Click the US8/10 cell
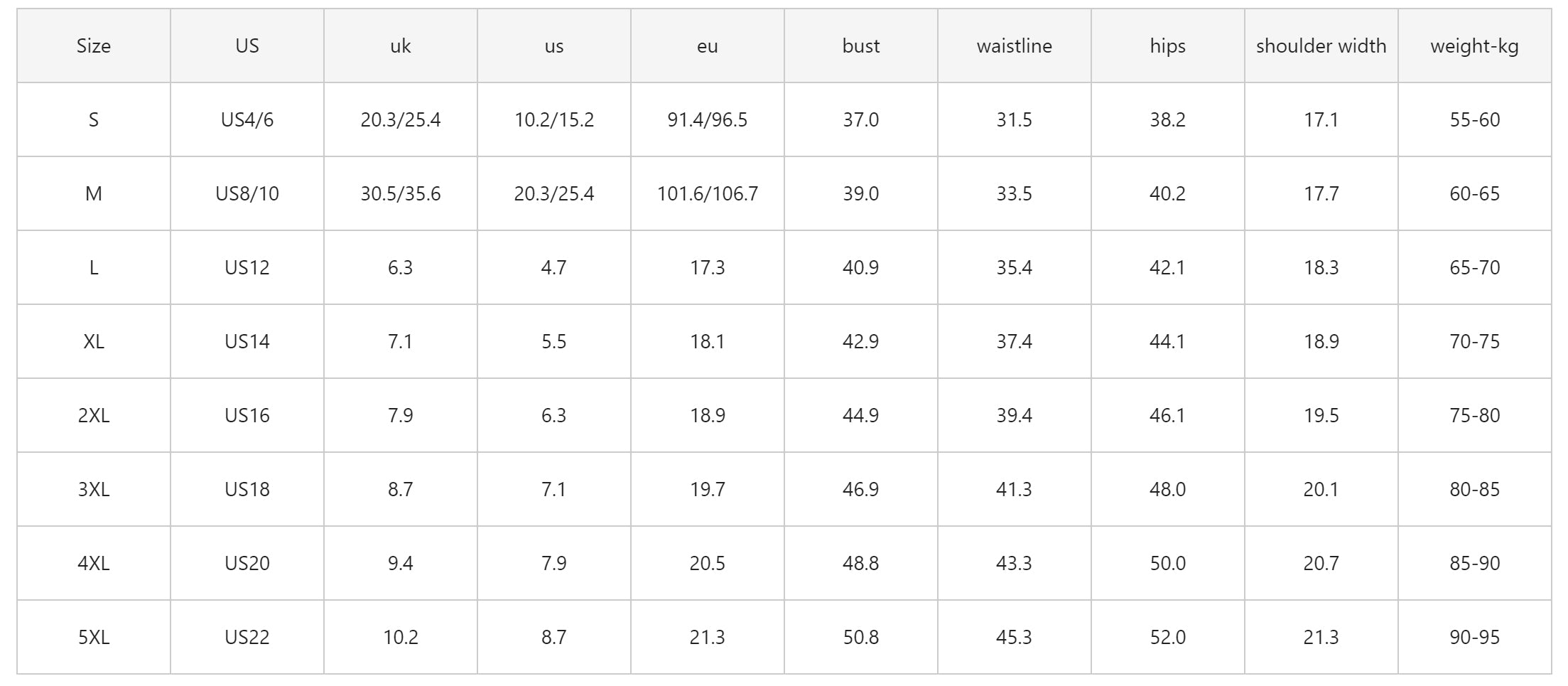This screenshot has width=1568, height=686. coord(247,194)
